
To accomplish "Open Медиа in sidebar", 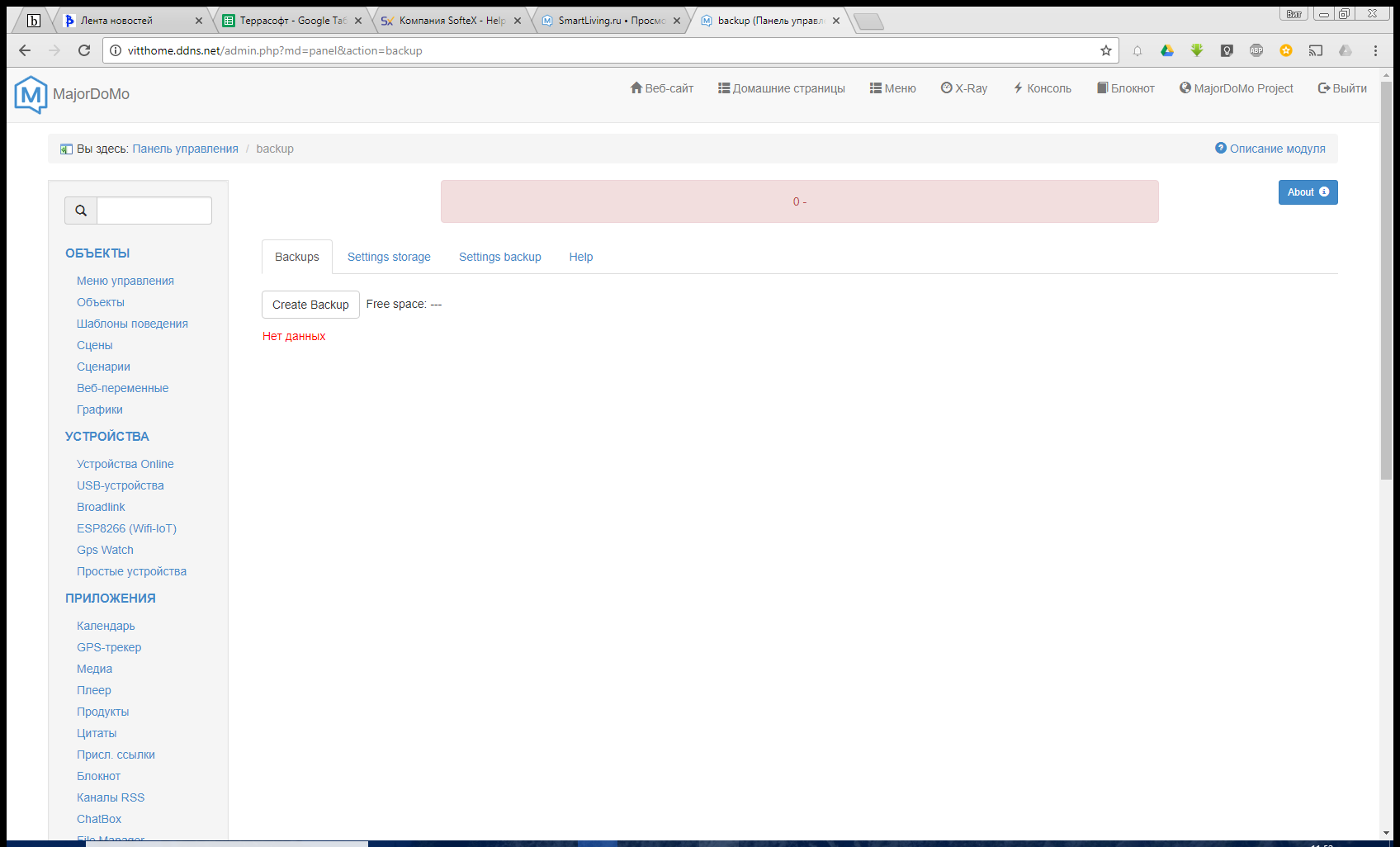I will [94, 669].
